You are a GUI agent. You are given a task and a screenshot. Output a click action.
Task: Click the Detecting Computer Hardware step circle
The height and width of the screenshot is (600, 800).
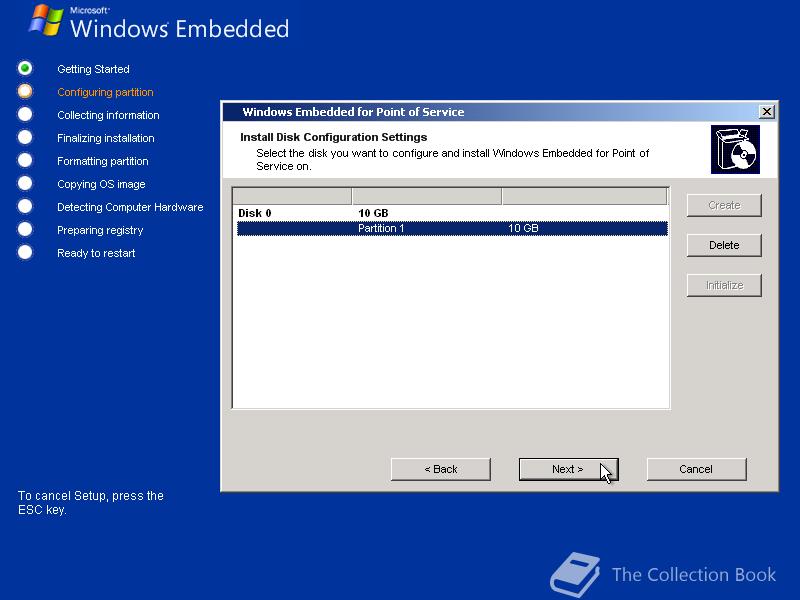24,206
